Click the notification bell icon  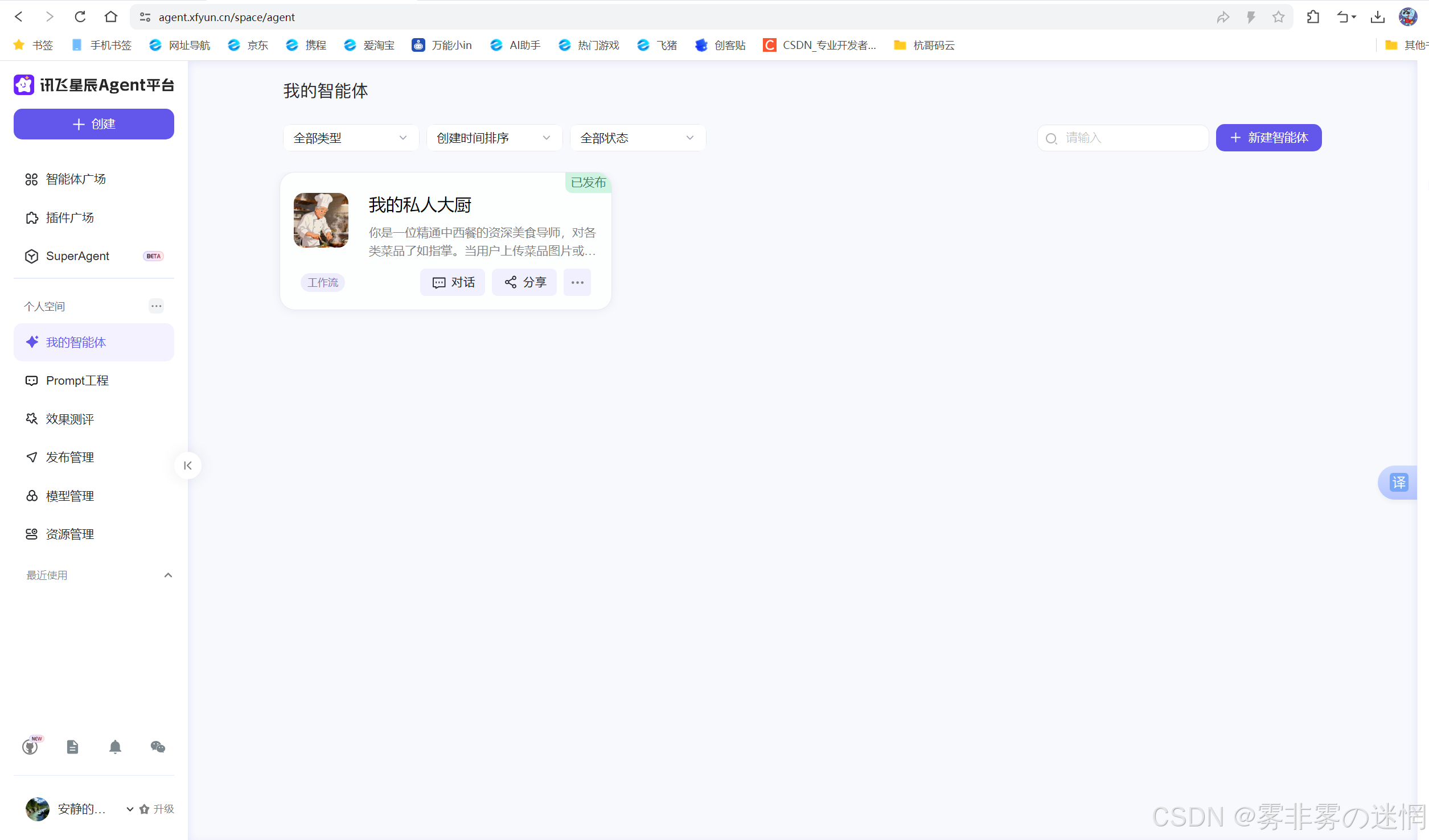(115, 747)
